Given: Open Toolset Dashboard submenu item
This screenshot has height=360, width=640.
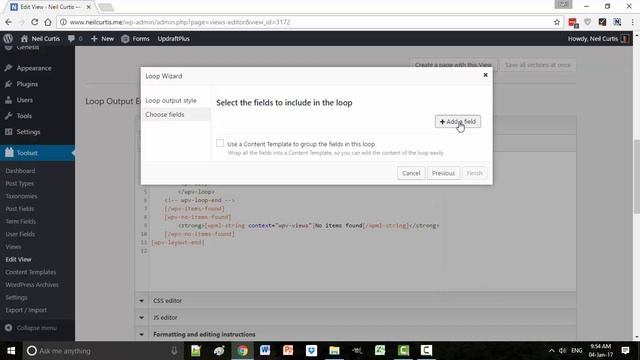Looking at the screenshot, I should point(20,171).
